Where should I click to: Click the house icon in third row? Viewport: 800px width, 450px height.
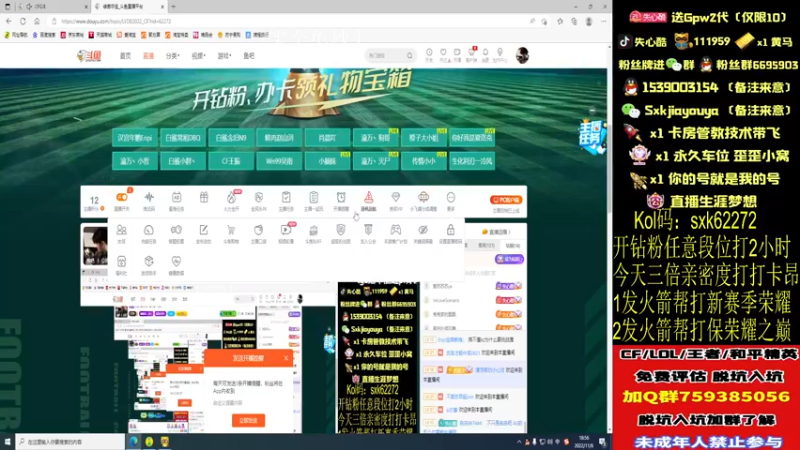(121, 262)
